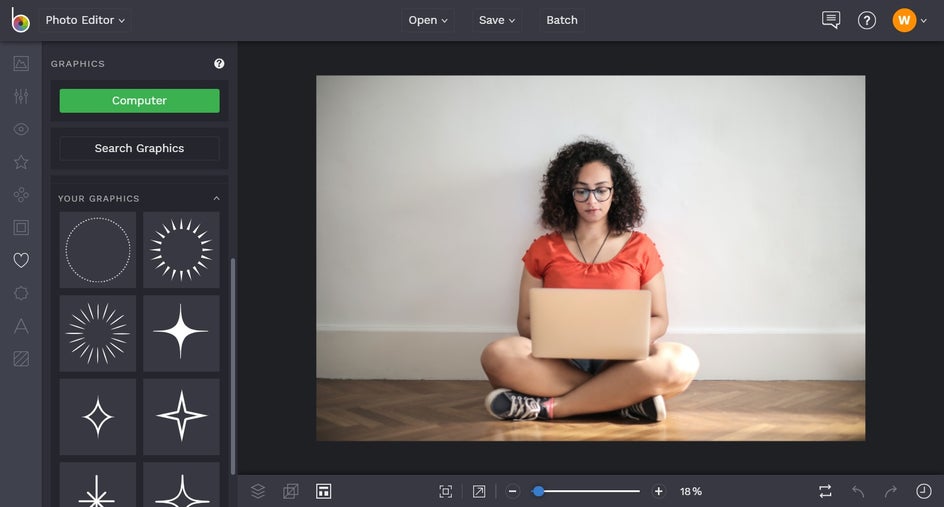Viewport: 944px width, 507px height.
Task: Click the 18 % zoom value
Action: point(691,491)
